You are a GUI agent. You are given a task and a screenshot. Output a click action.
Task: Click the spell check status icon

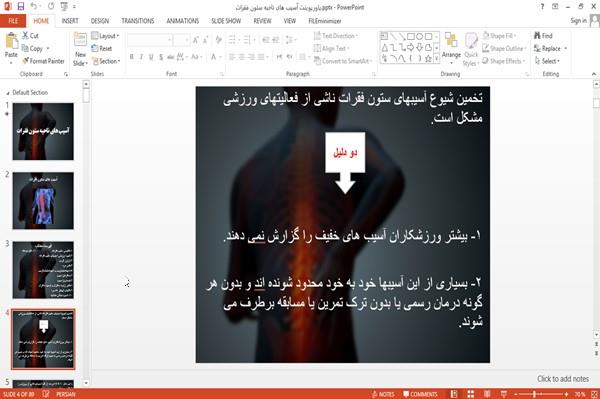[46, 394]
